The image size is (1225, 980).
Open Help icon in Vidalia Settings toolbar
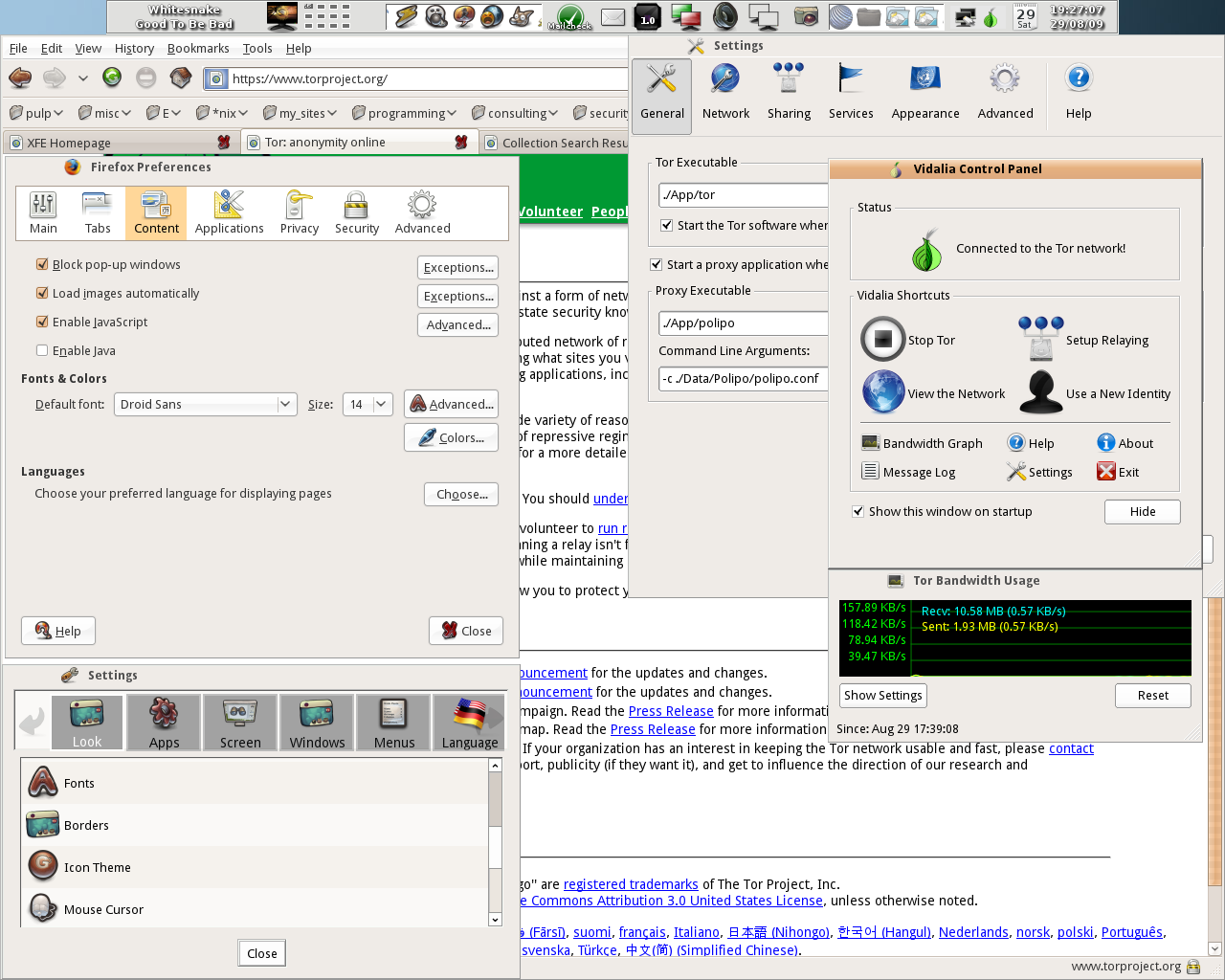point(1079,93)
